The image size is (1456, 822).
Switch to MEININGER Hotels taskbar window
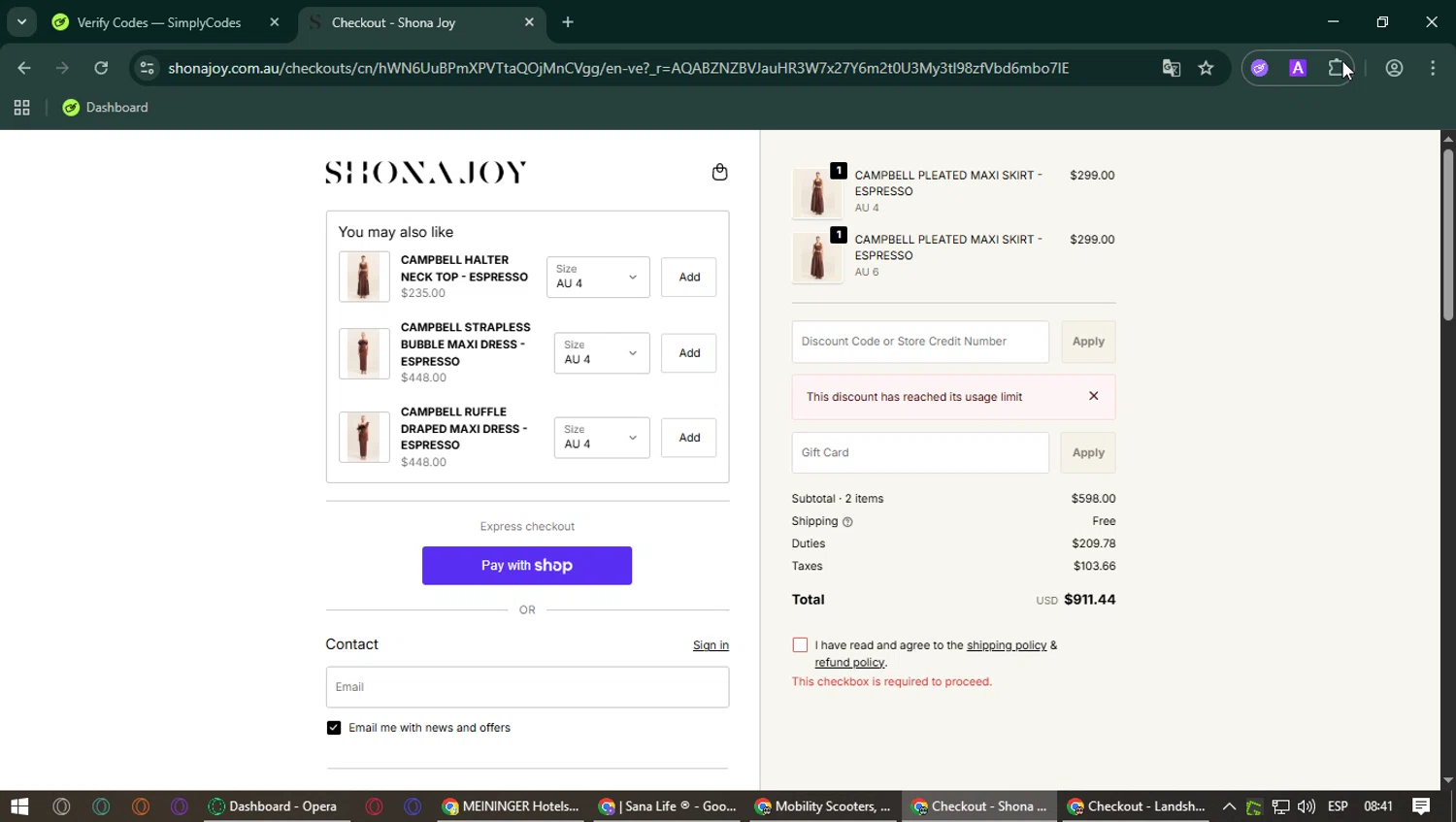pyautogui.click(x=512, y=806)
